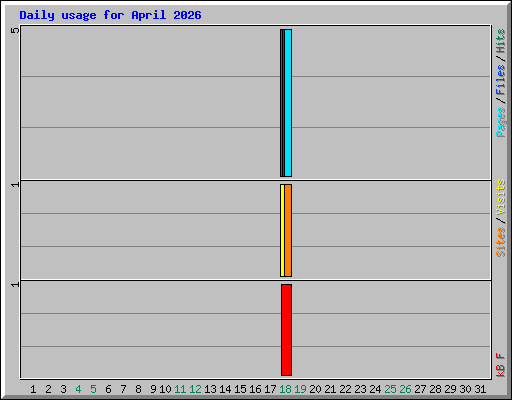Select day 30 on the date axis
512x400 pixels.
click(465, 389)
